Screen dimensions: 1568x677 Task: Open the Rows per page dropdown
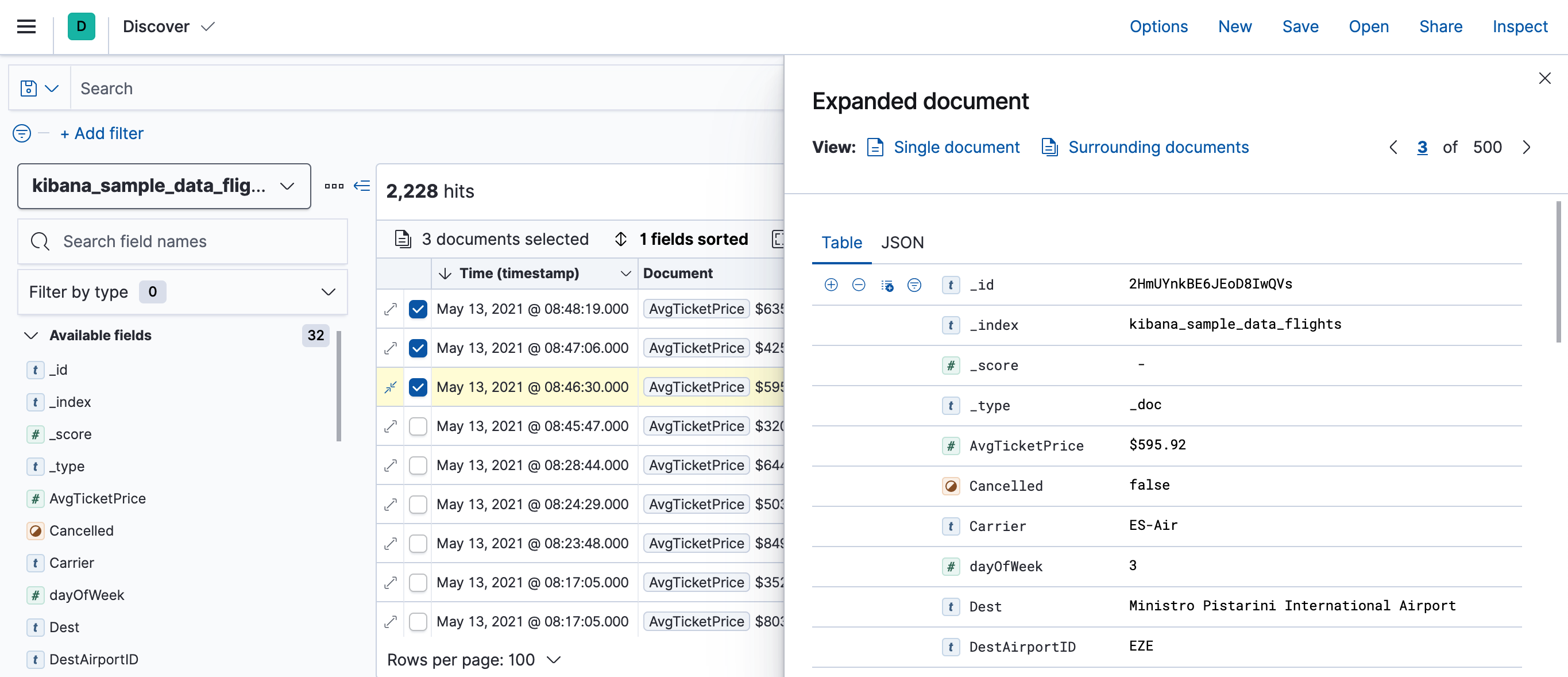coord(474,659)
